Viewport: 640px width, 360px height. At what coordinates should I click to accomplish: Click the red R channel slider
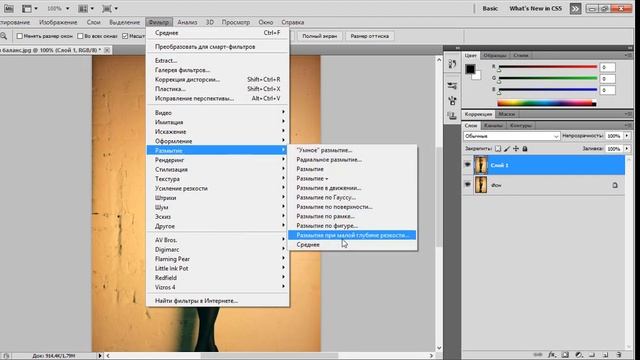[548, 67]
